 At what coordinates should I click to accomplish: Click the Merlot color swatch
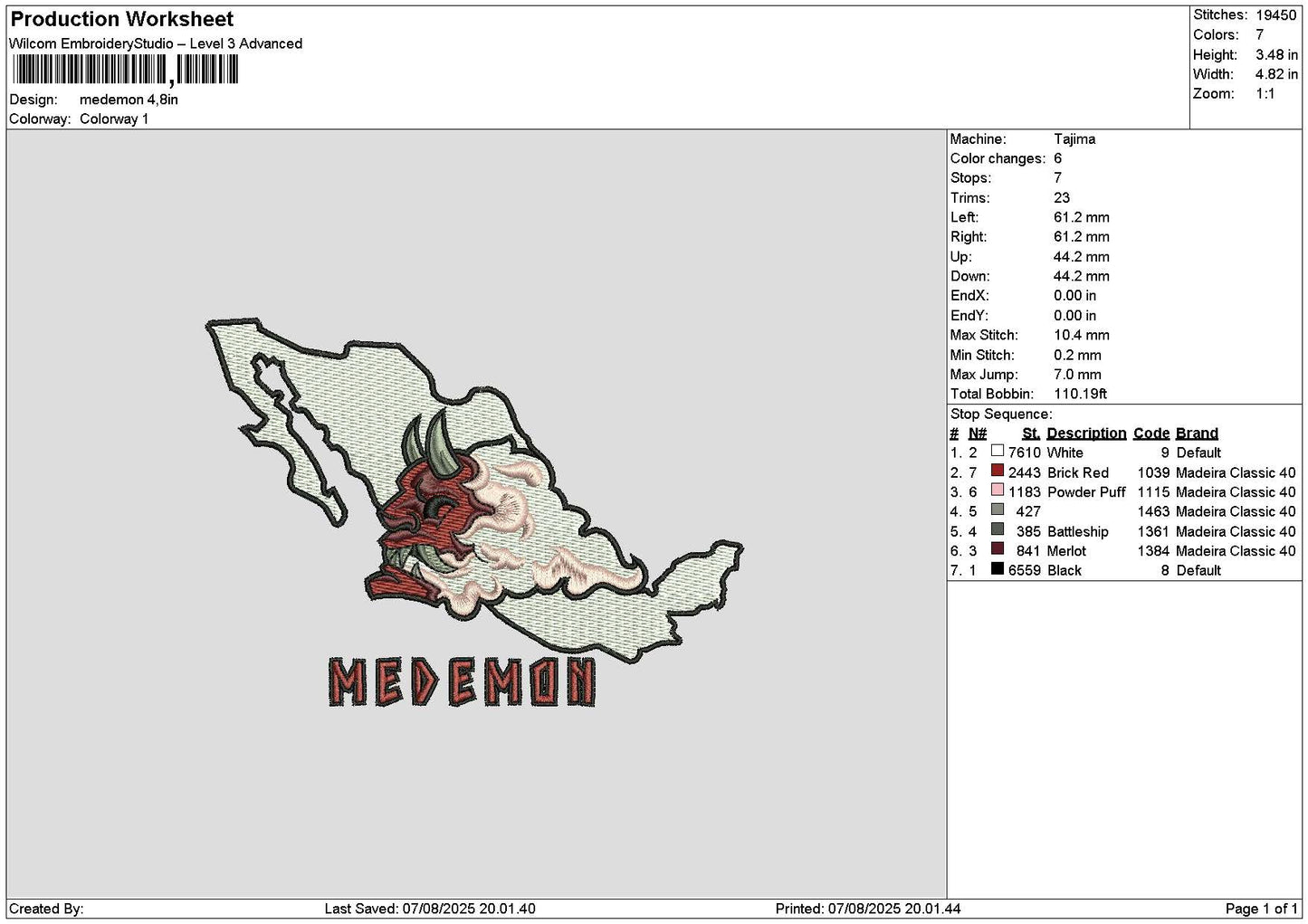(997, 549)
